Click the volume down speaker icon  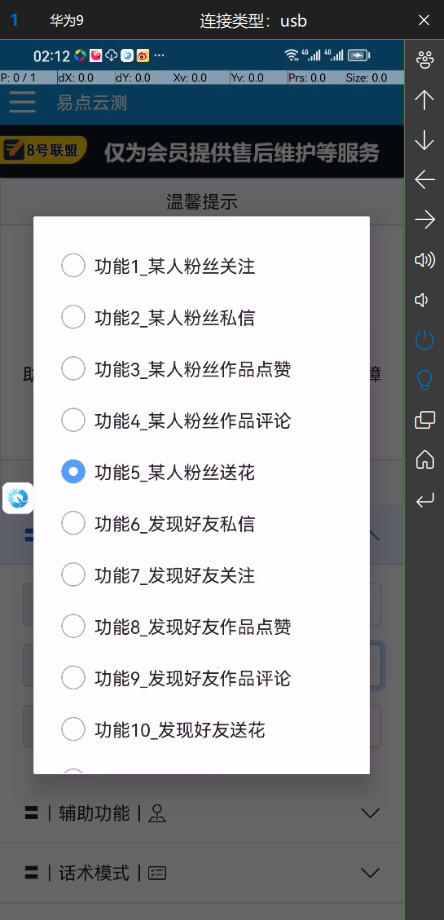click(x=421, y=300)
